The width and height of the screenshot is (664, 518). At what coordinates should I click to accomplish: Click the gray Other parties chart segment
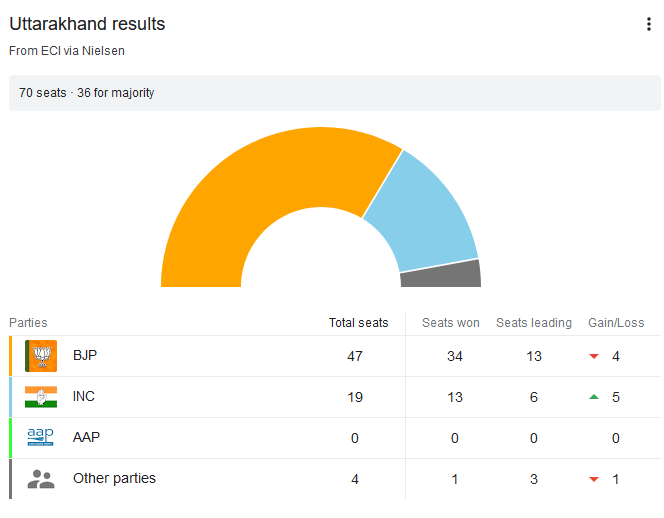point(440,274)
